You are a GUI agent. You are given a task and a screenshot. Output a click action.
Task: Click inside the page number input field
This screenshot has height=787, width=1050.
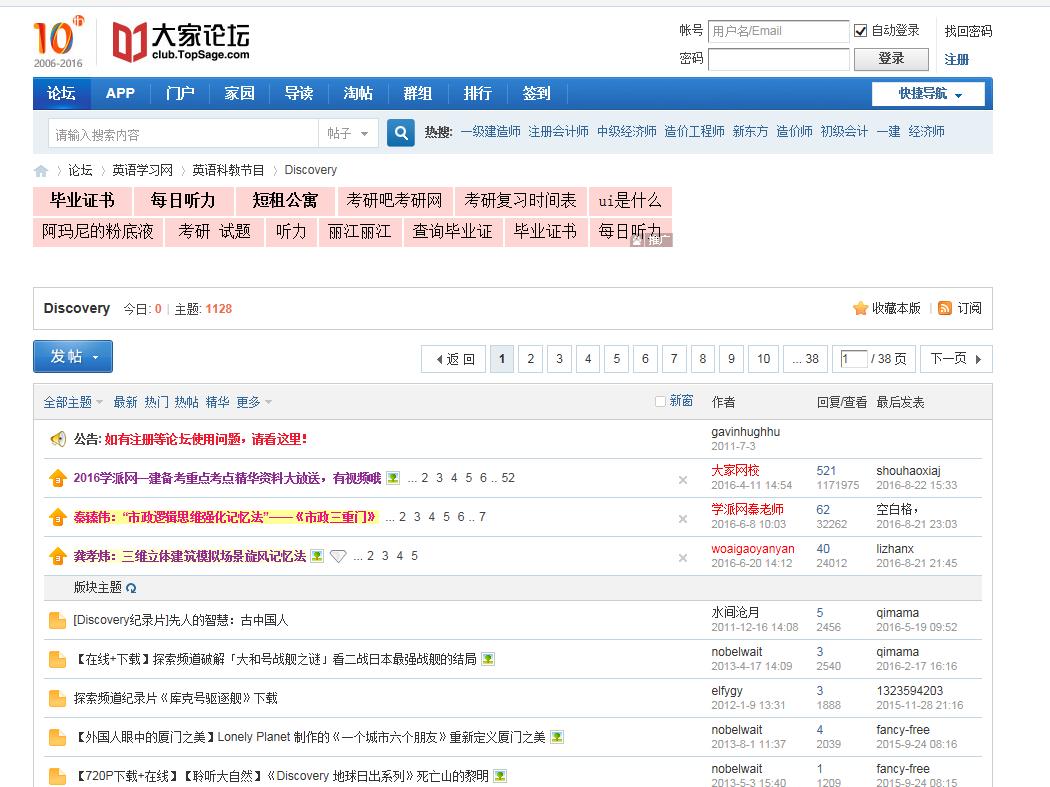click(855, 358)
